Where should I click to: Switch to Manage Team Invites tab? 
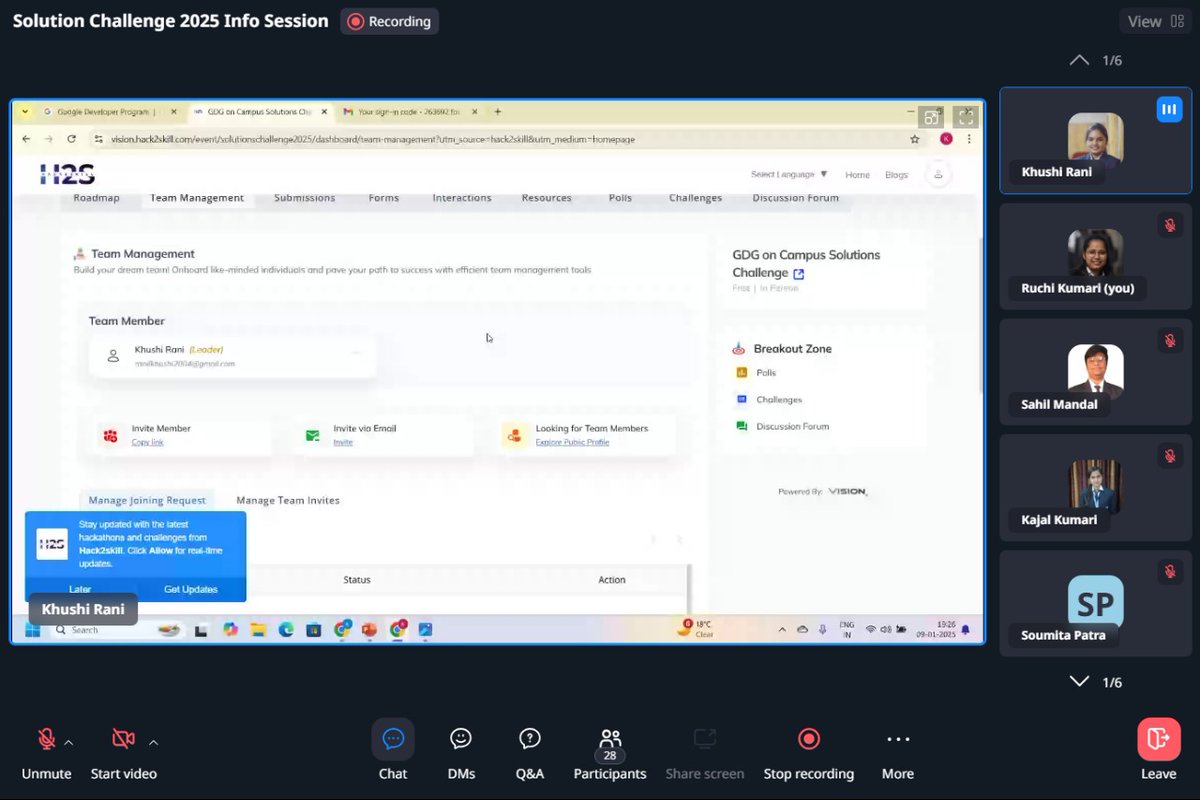[288, 500]
